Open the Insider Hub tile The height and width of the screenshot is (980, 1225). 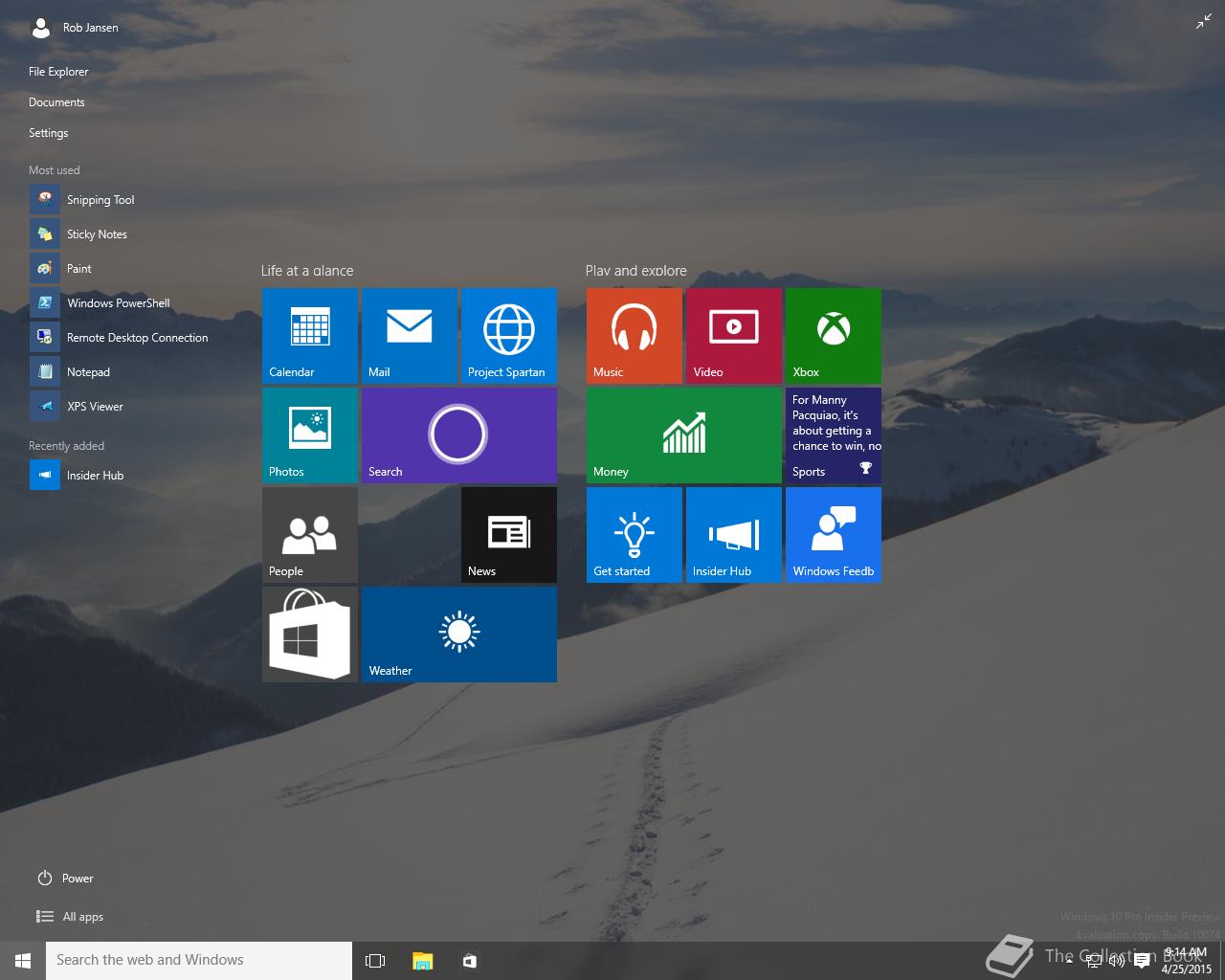point(734,535)
